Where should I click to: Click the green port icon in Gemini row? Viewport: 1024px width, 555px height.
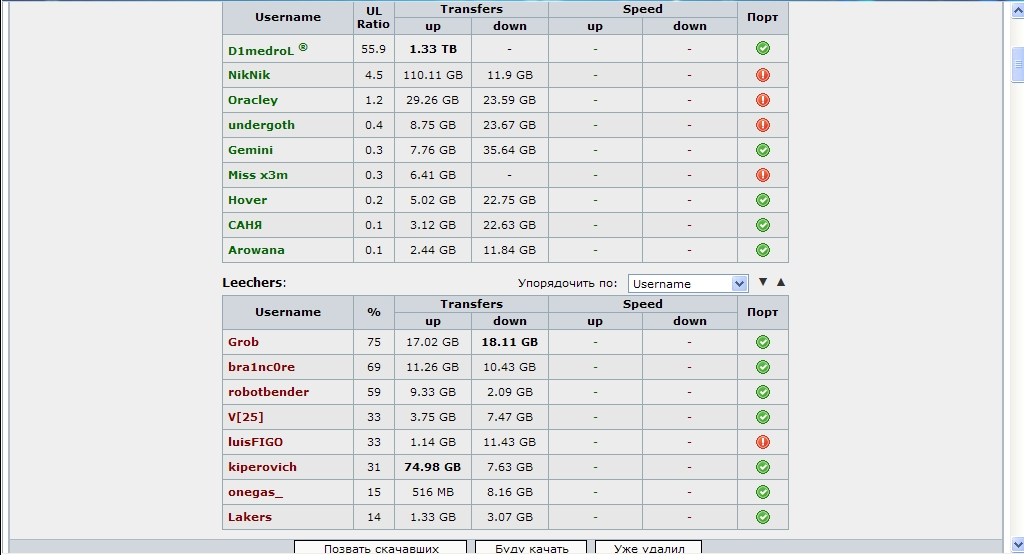762,150
